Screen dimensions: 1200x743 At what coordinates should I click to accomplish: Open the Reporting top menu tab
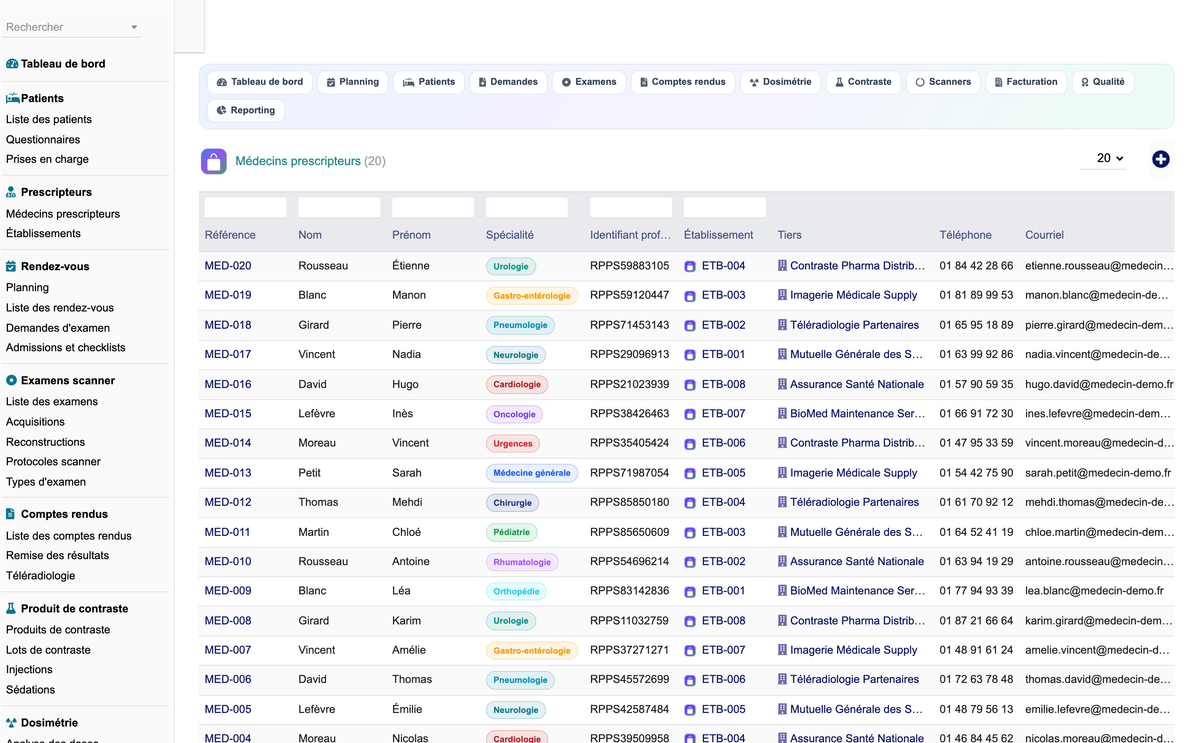click(246, 110)
